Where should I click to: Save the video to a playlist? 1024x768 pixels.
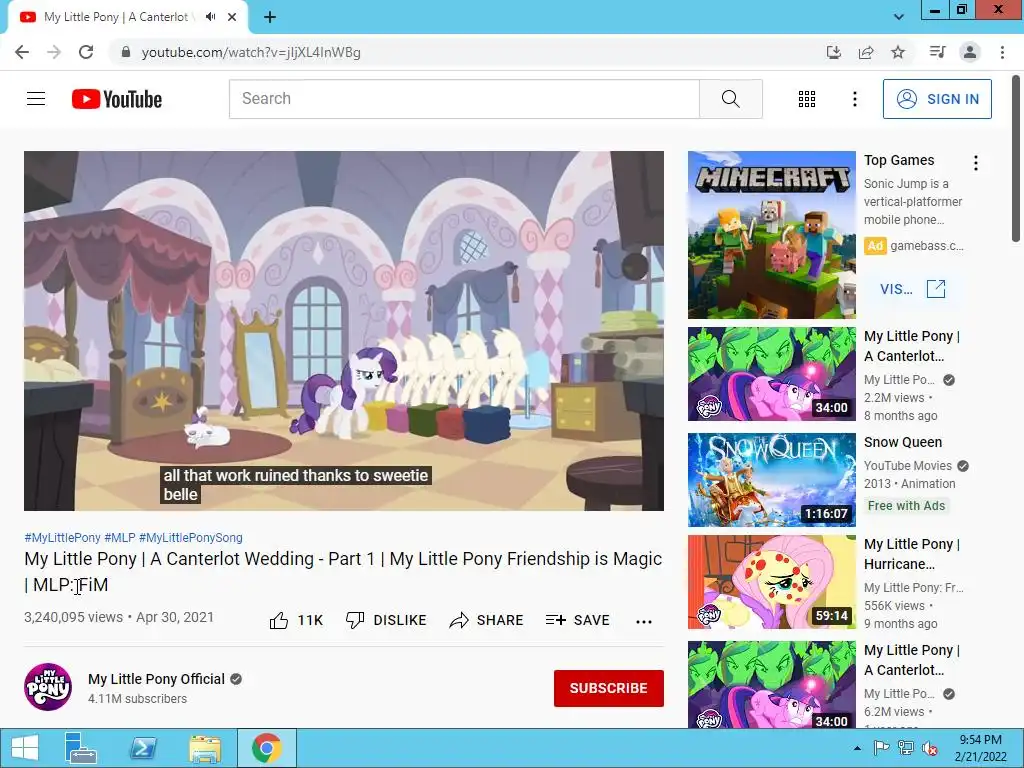pos(577,620)
